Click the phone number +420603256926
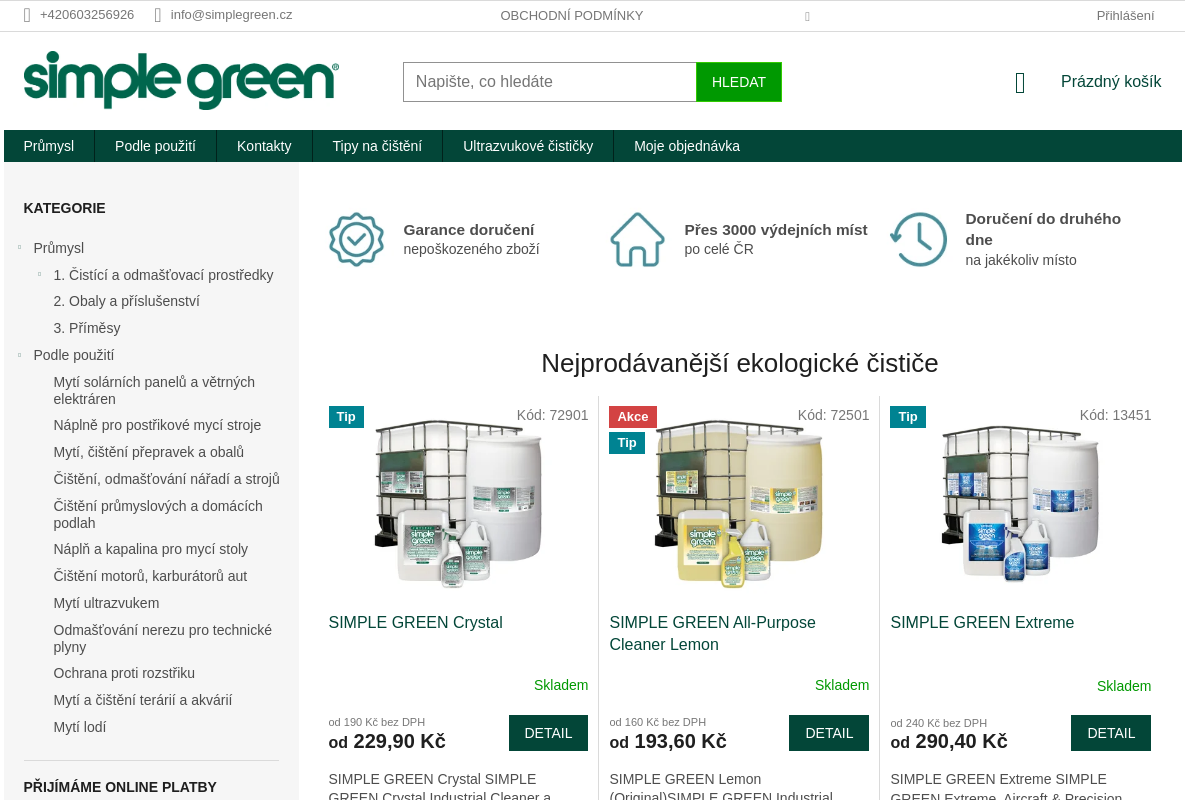This screenshot has width=1200, height=800. click(87, 15)
